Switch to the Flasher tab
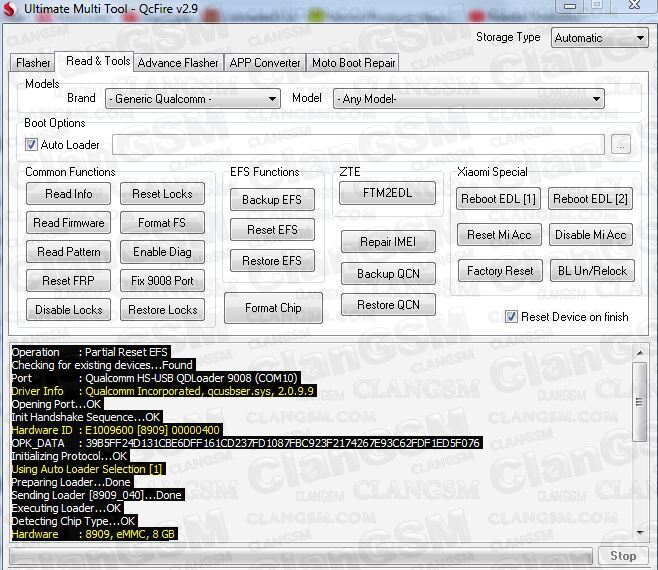The image size is (658, 570). coord(33,63)
